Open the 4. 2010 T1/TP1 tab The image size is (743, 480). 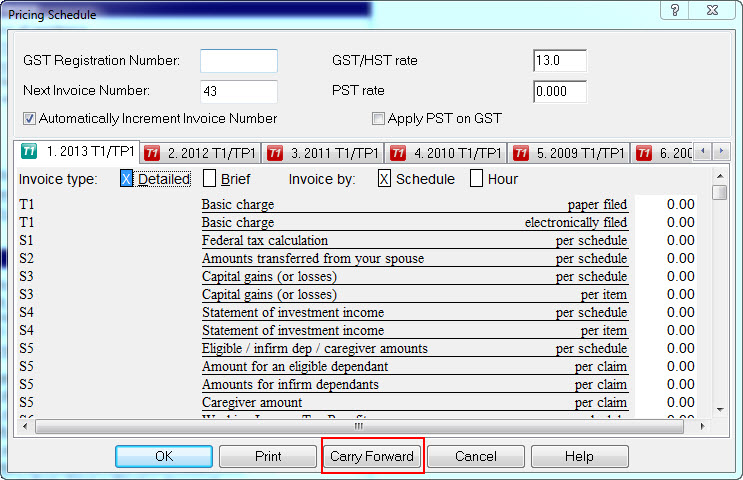pyautogui.click(x=446, y=153)
